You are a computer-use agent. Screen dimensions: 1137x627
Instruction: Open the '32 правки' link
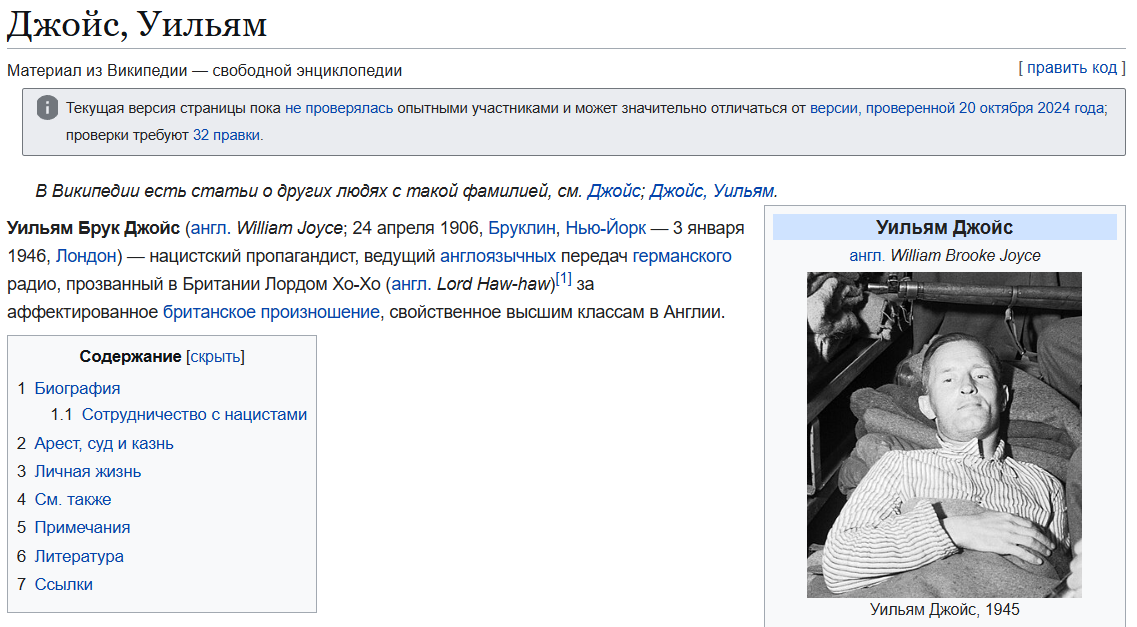tap(226, 135)
